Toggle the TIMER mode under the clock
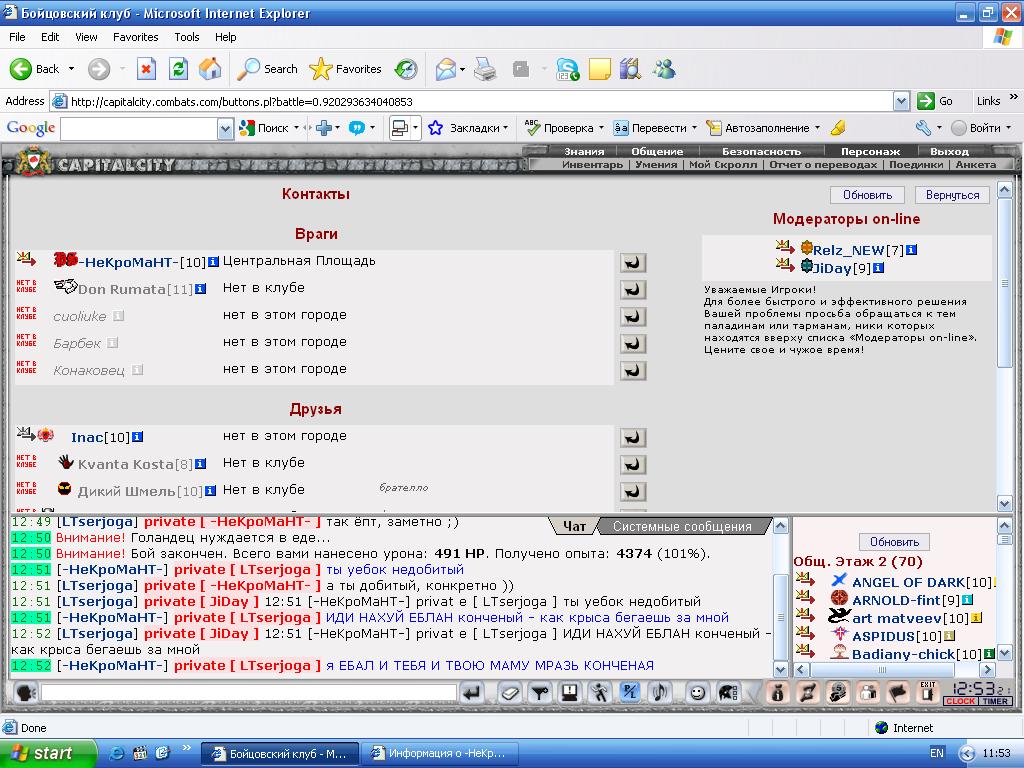 (995, 701)
